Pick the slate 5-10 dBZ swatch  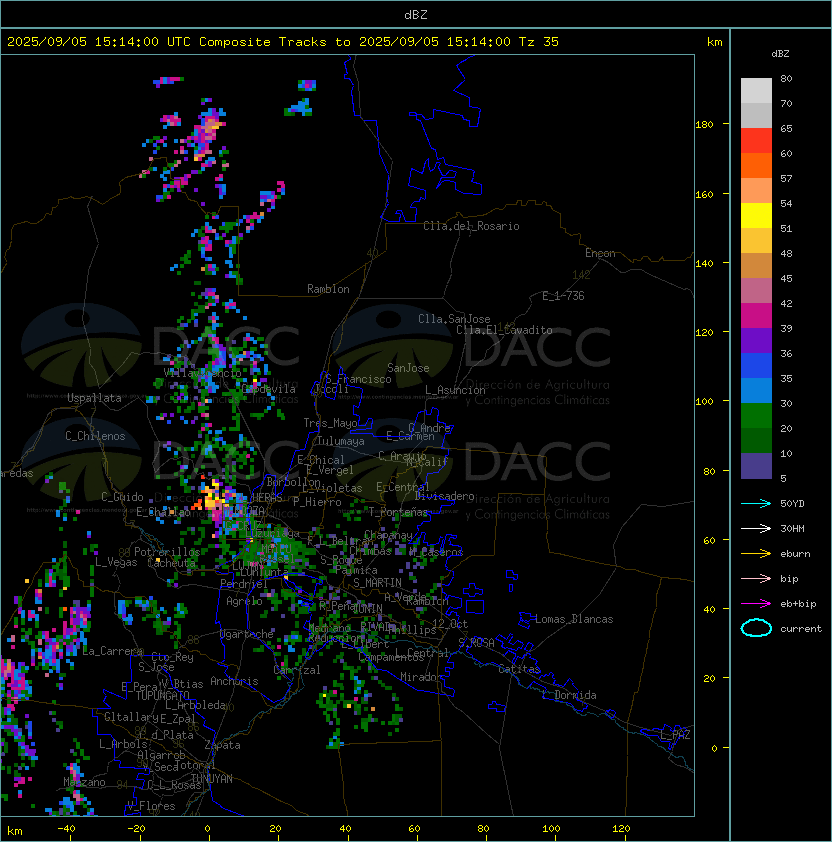(756, 466)
